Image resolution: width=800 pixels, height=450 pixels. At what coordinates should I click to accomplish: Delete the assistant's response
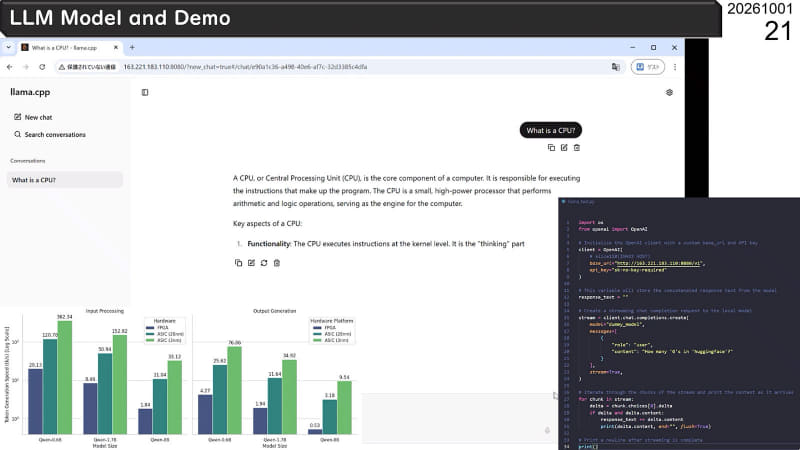tap(277, 263)
